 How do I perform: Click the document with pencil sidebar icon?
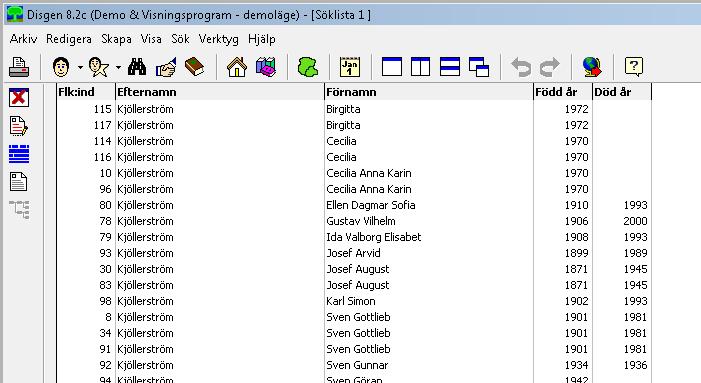tap(19, 126)
